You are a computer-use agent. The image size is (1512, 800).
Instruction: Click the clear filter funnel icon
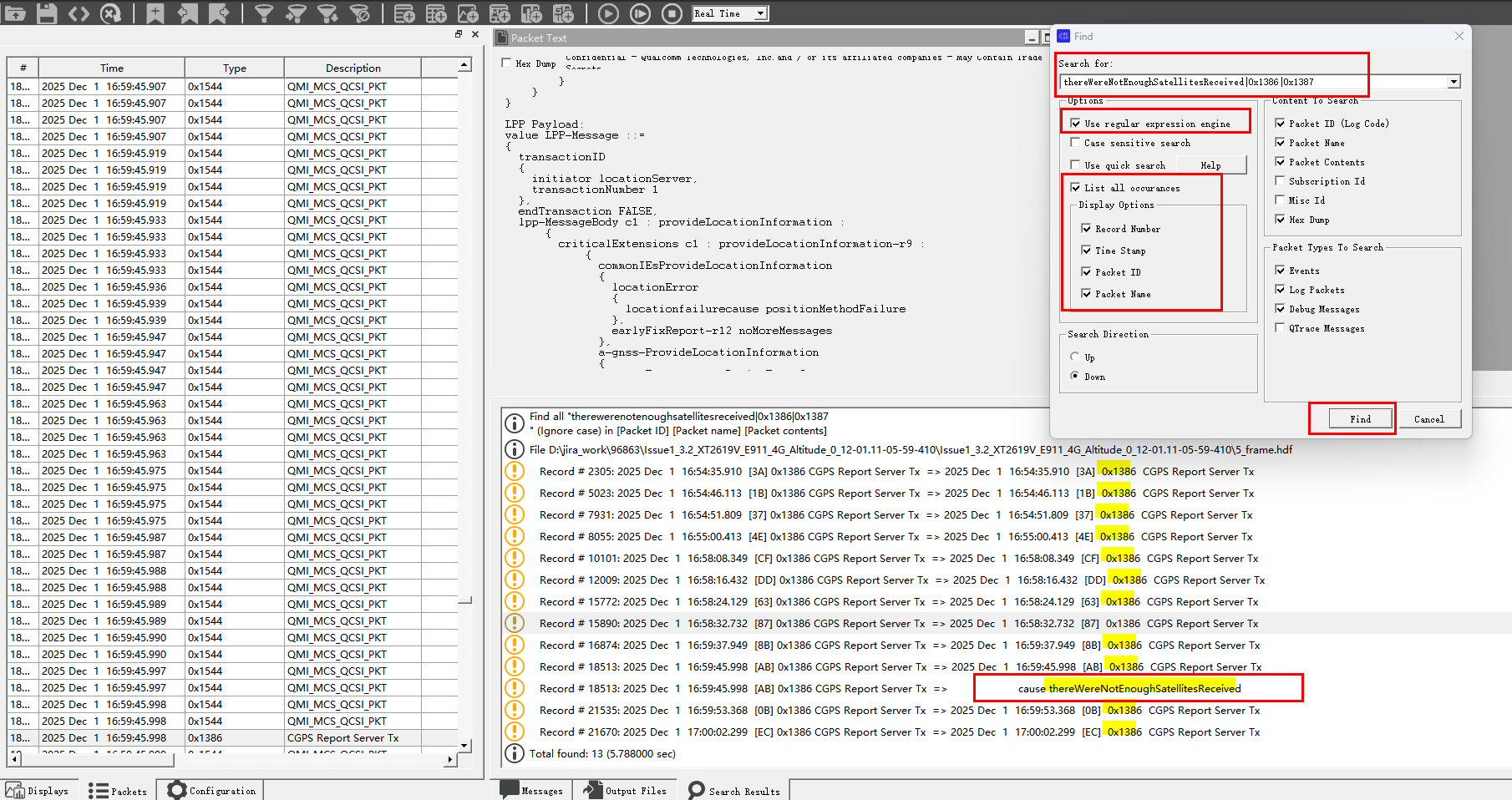click(x=359, y=13)
